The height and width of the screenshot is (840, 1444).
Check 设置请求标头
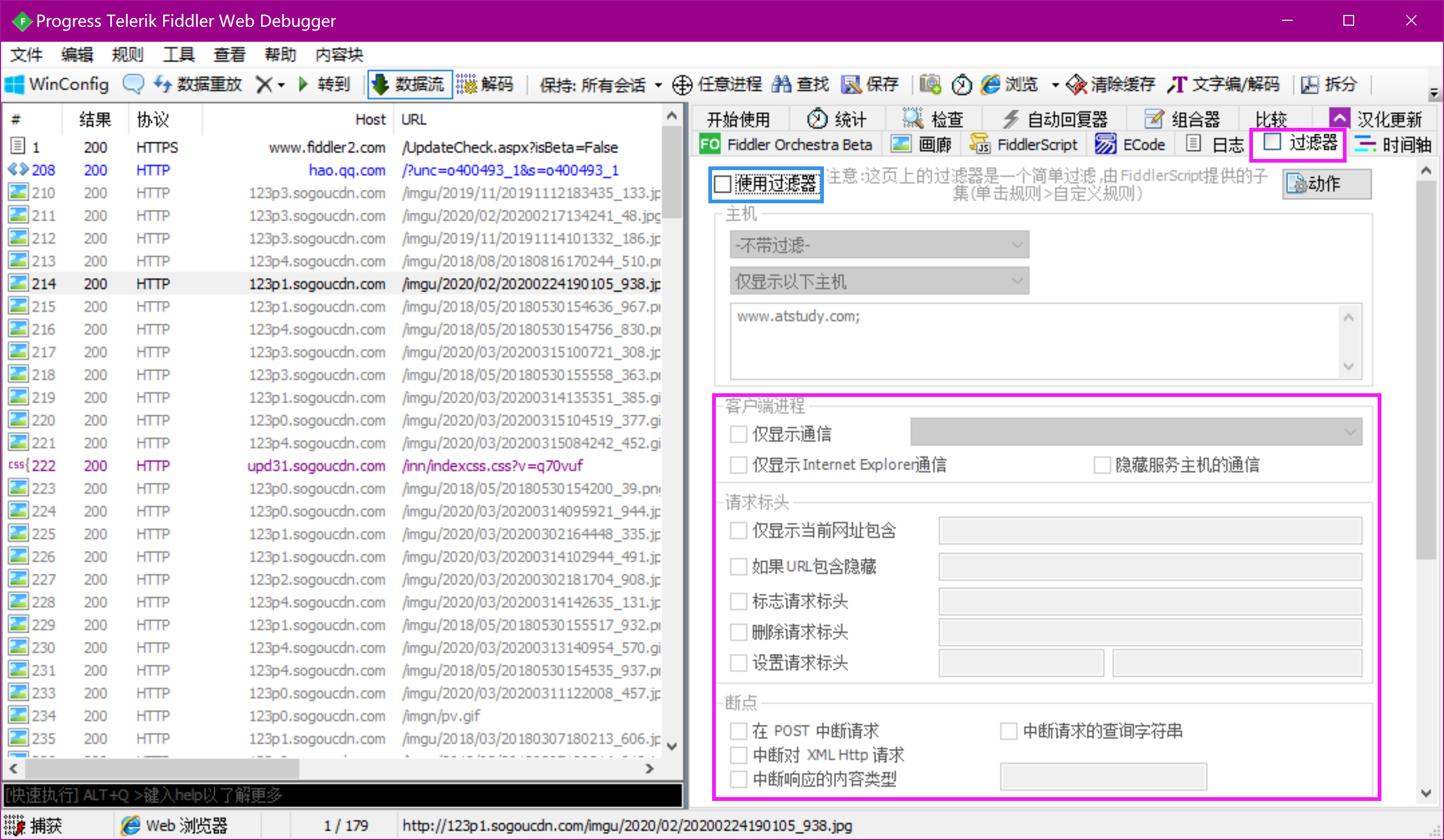739,663
